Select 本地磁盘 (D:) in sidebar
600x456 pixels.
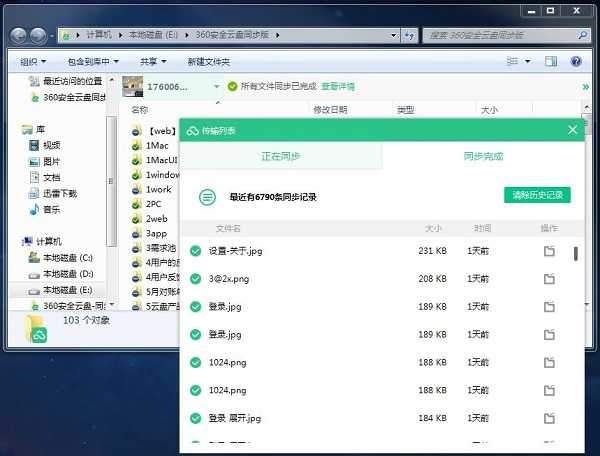tap(61, 274)
